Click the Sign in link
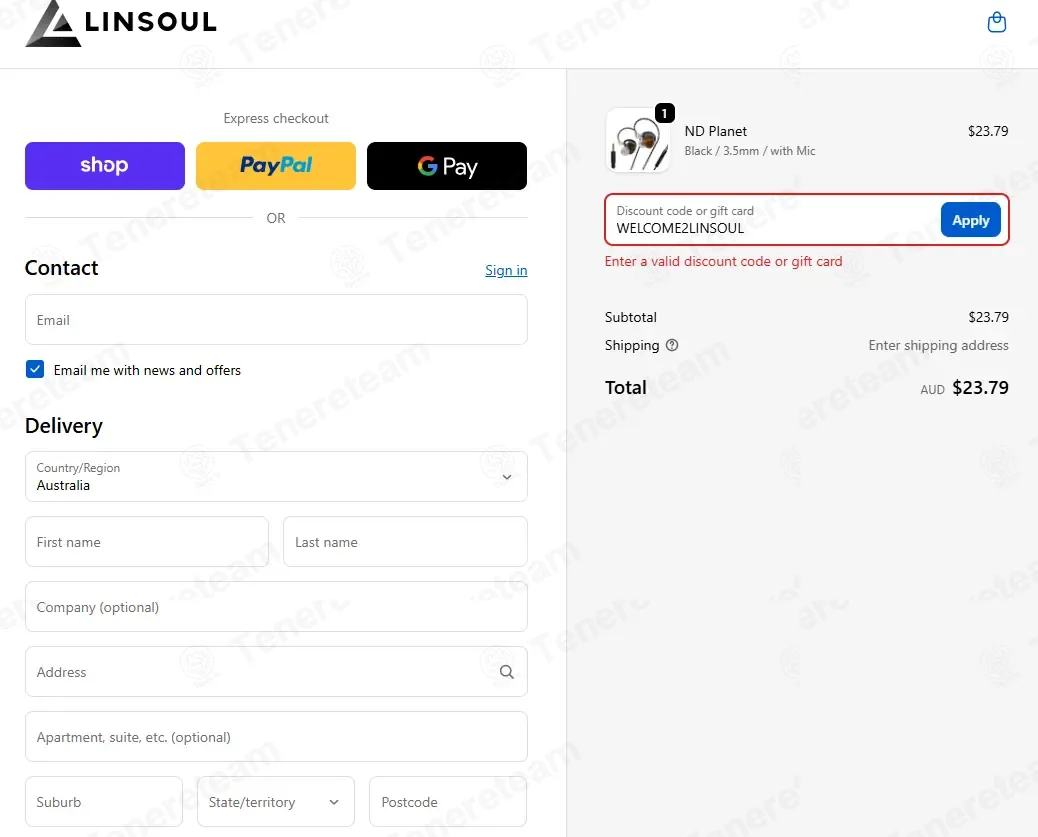The image size is (1038, 837). tap(506, 270)
